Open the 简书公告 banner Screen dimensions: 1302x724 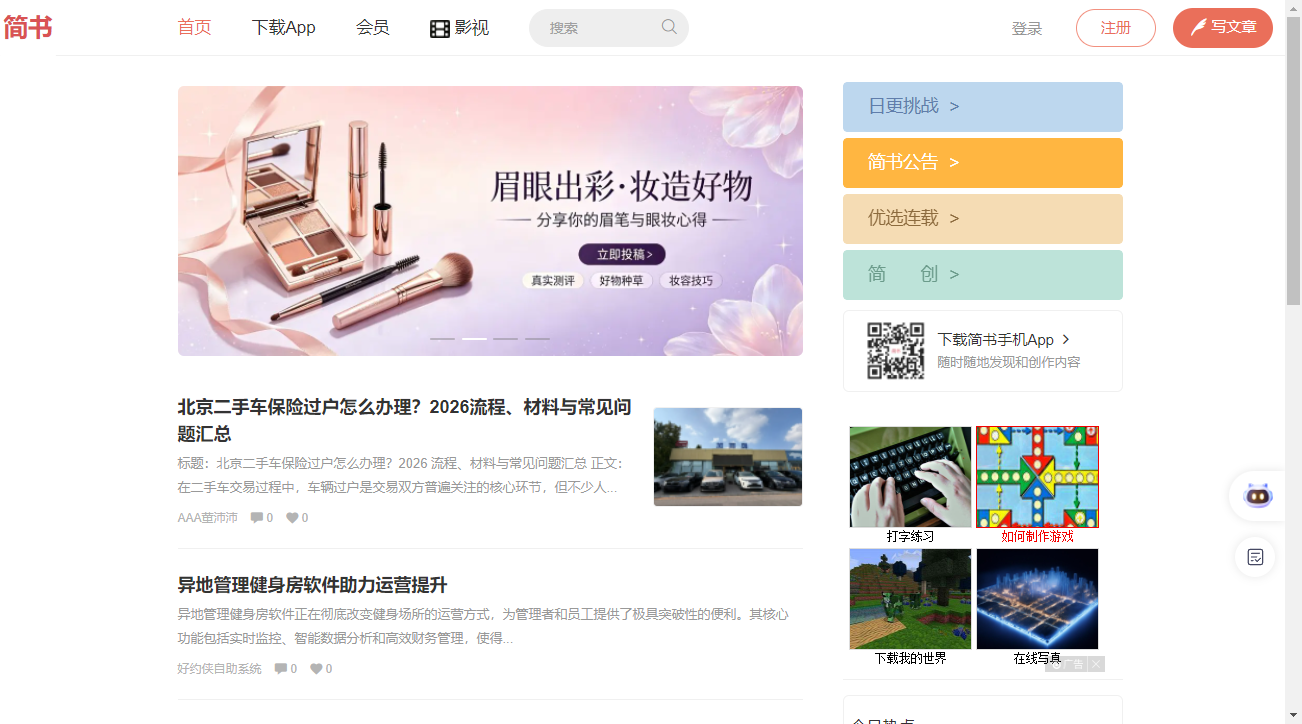pos(983,163)
